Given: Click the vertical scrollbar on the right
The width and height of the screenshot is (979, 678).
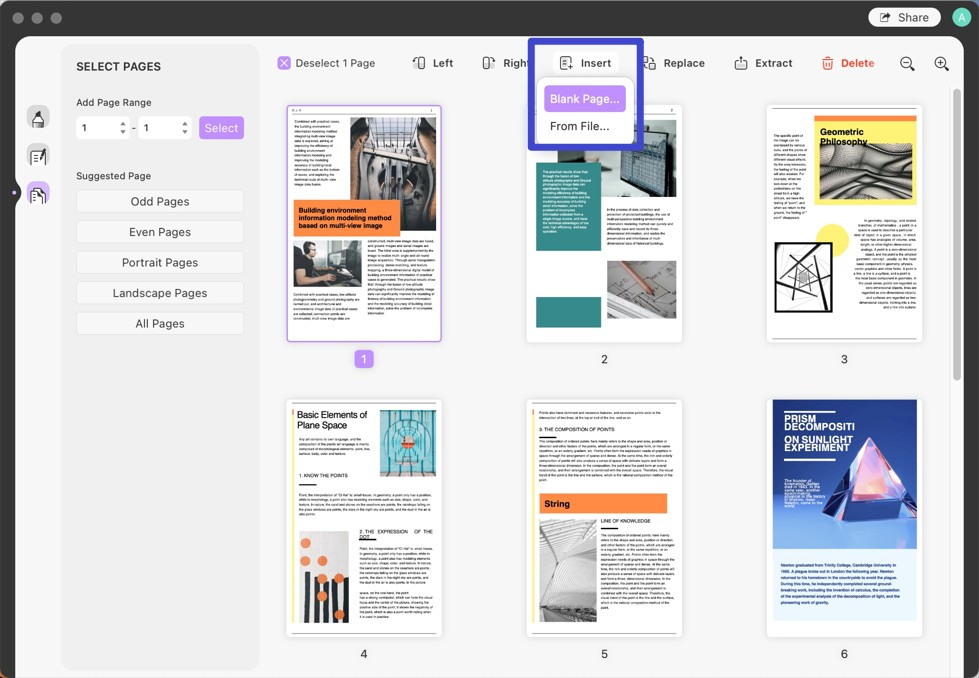Looking at the screenshot, I should pos(957,234).
